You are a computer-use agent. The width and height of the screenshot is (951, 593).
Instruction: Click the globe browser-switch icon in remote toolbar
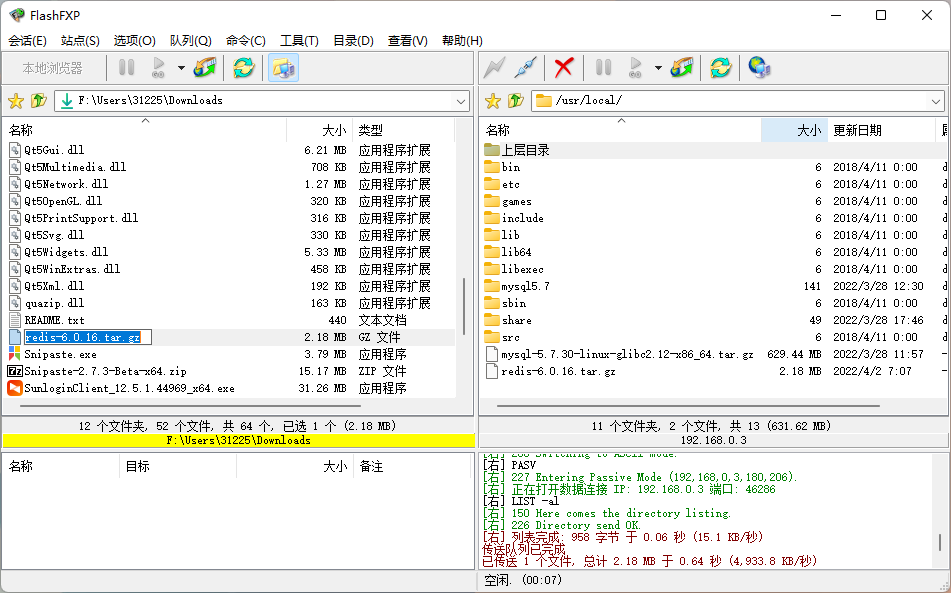click(x=759, y=67)
